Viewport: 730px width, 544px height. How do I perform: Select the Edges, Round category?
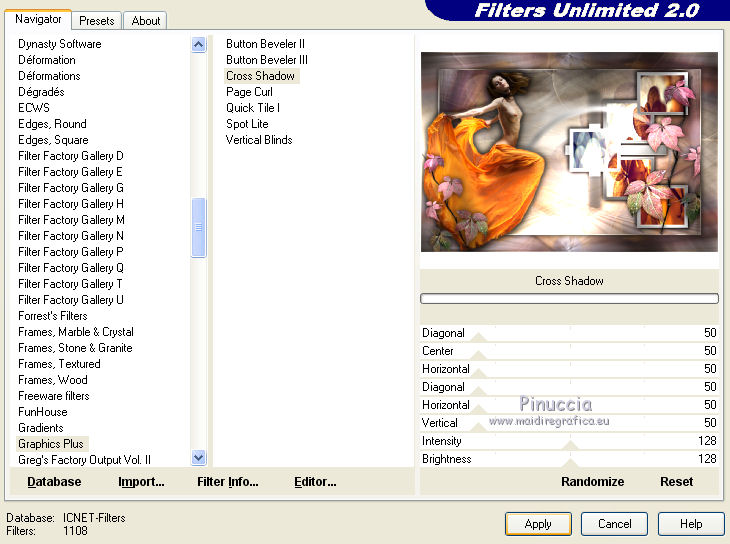52,124
